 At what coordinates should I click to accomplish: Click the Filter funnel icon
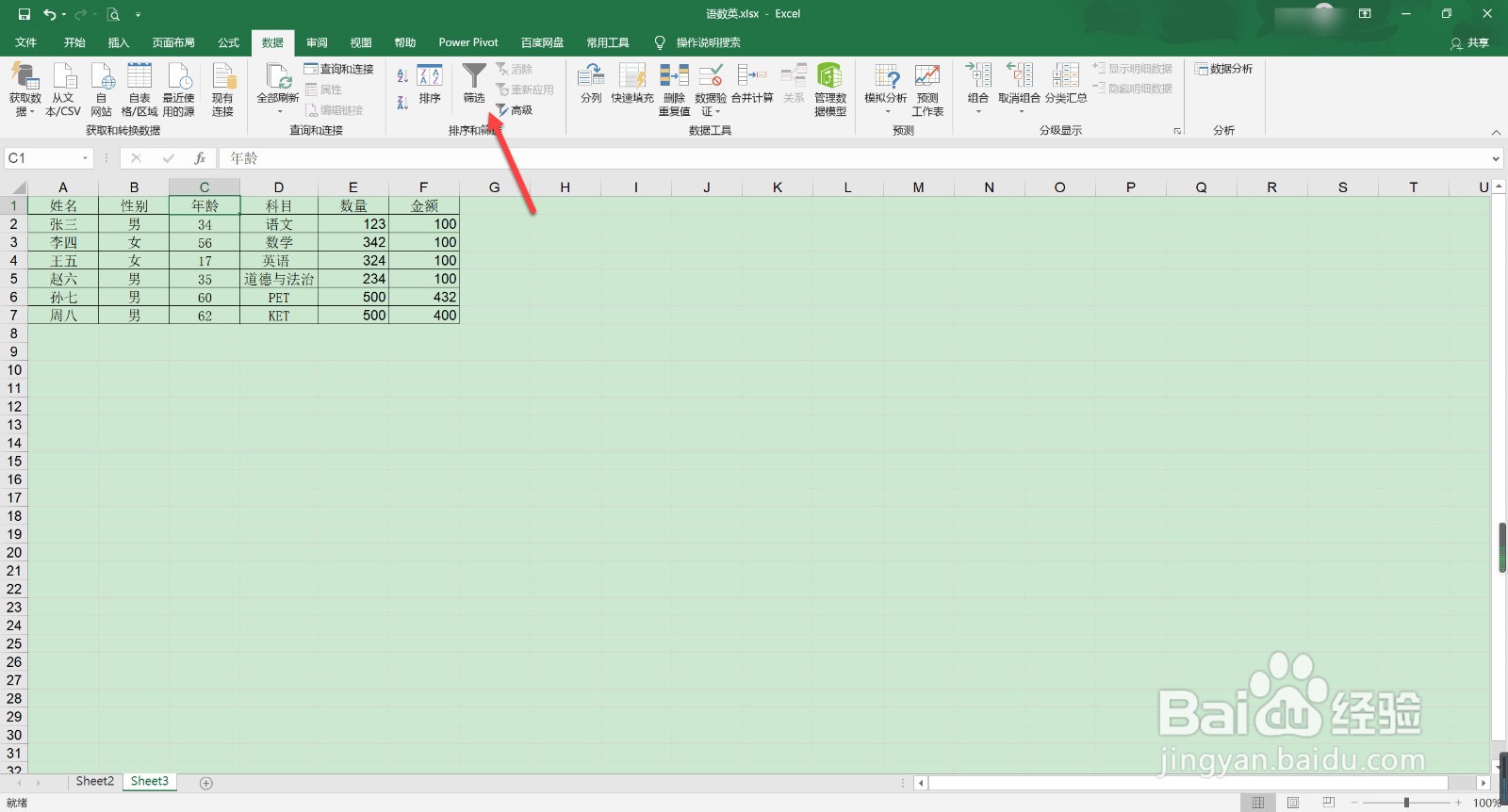tap(474, 83)
